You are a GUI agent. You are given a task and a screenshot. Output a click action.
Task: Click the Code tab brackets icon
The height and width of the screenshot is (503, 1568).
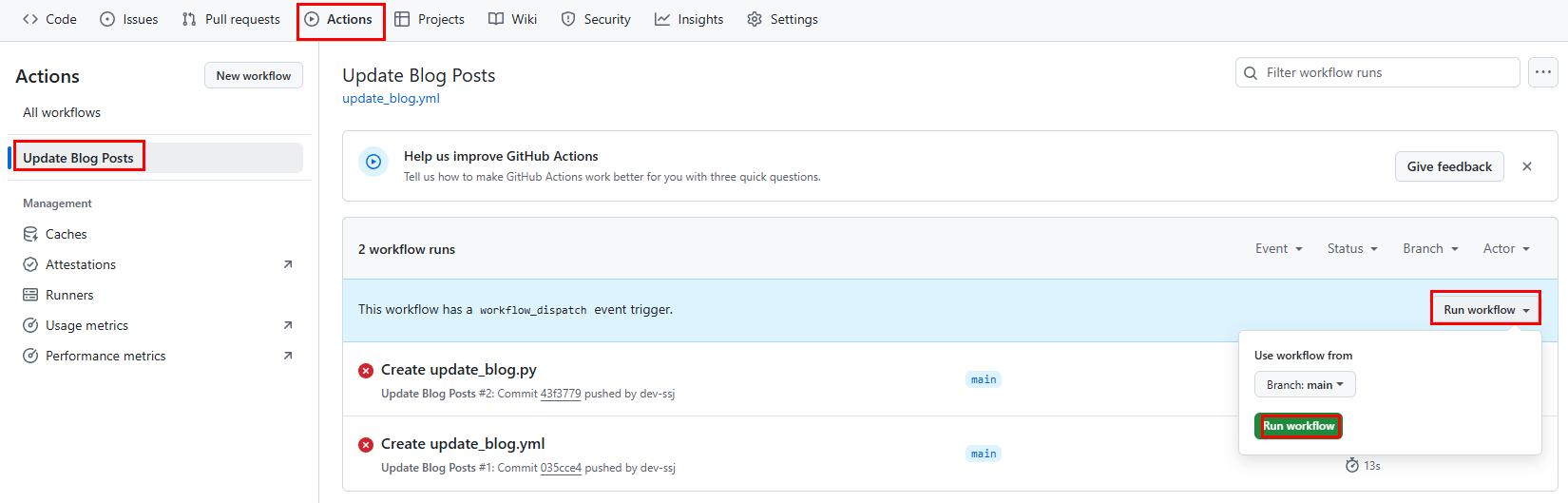tap(30, 19)
